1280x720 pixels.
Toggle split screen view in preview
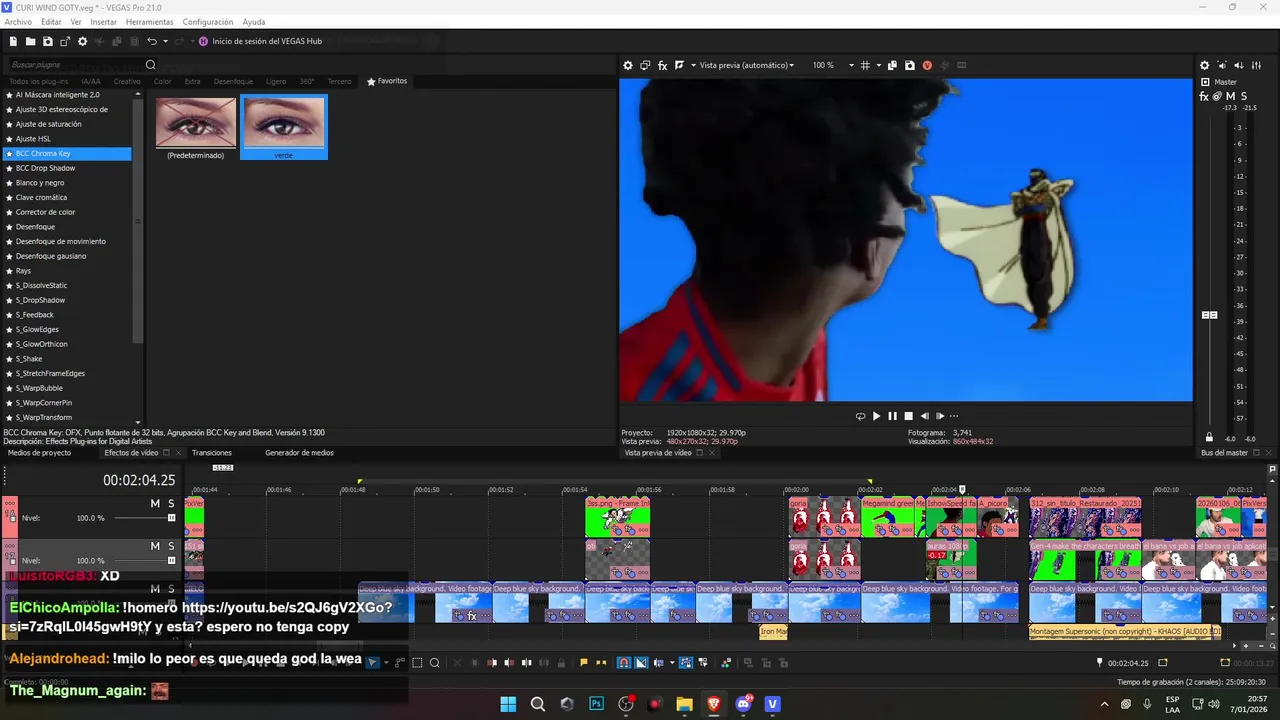click(x=679, y=65)
